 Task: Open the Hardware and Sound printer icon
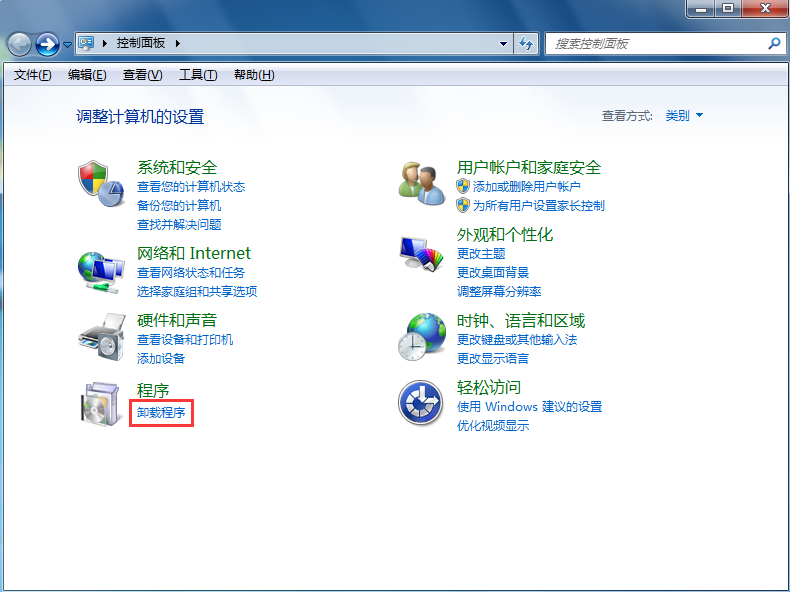pyautogui.click(x=102, y=337)
